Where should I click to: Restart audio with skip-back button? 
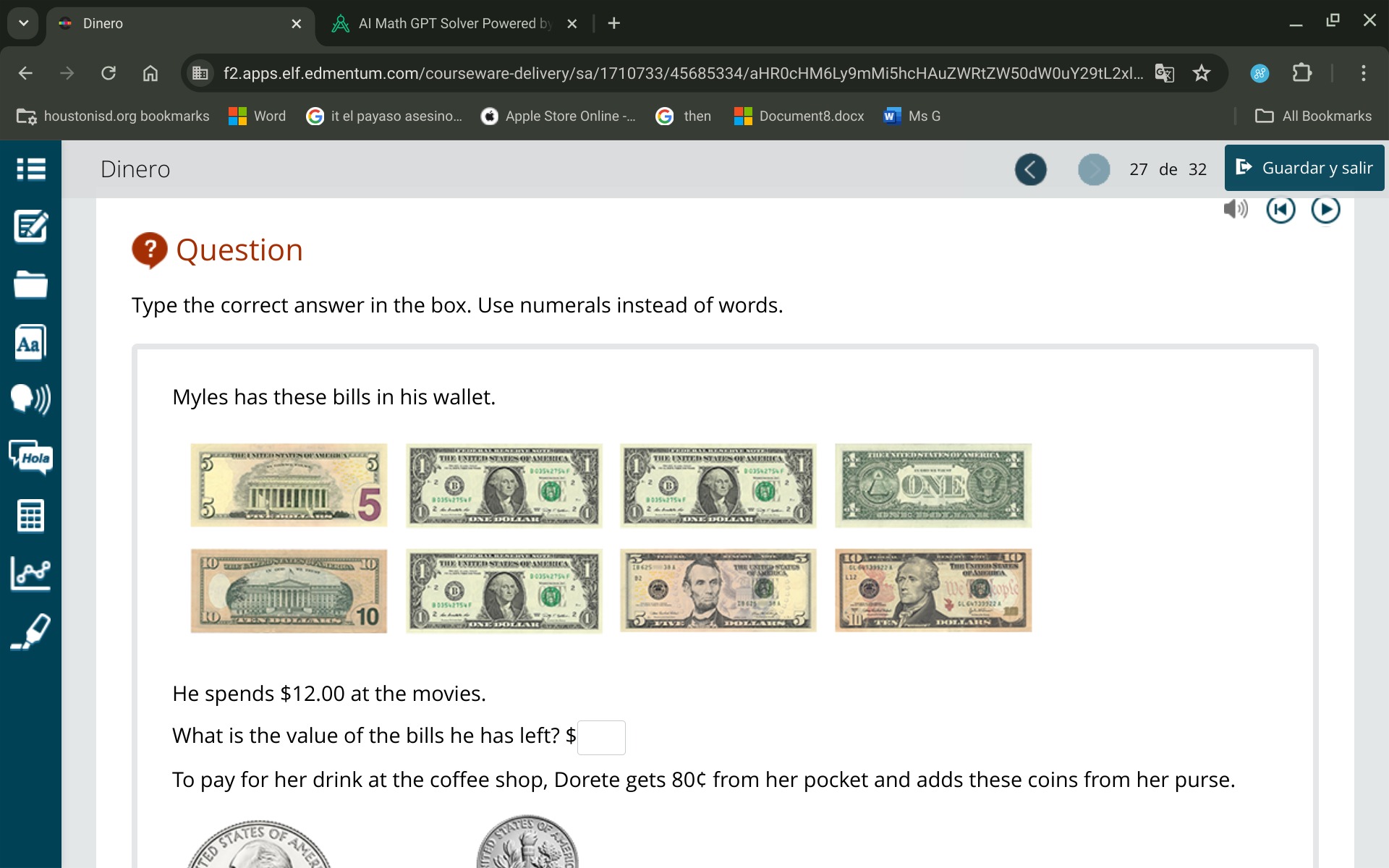(1280, 209)
